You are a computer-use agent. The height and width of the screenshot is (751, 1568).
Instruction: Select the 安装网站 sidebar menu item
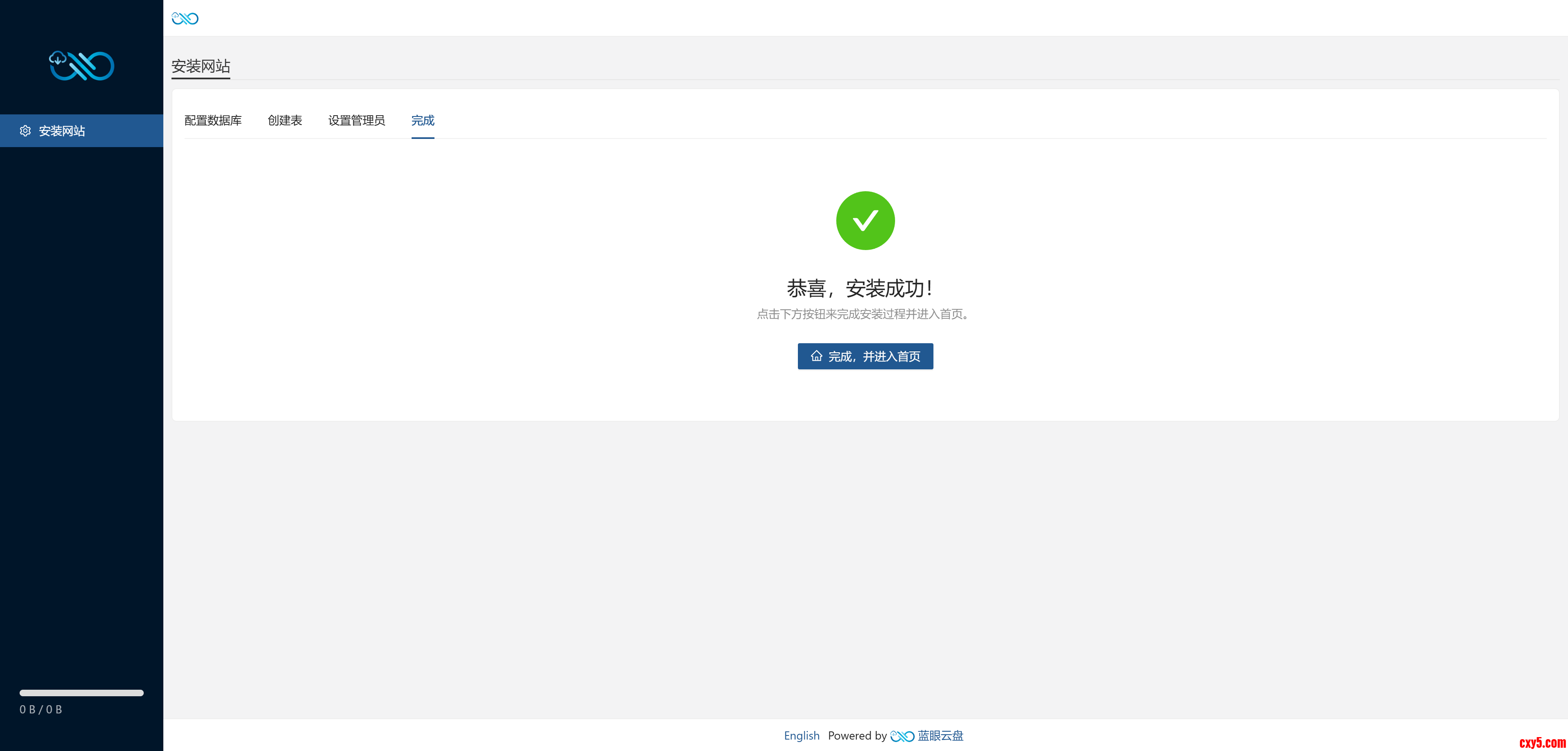[x=82, y=131]
